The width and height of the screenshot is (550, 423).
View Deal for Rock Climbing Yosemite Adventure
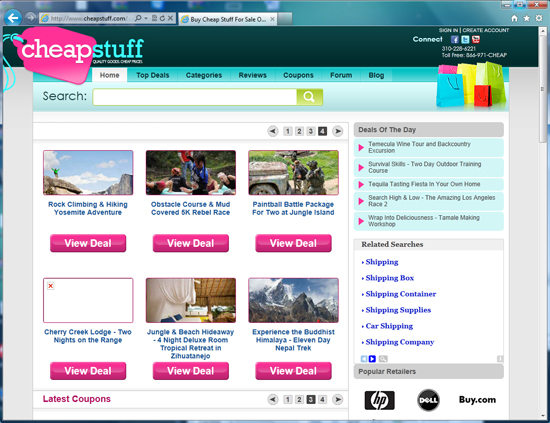88,243
